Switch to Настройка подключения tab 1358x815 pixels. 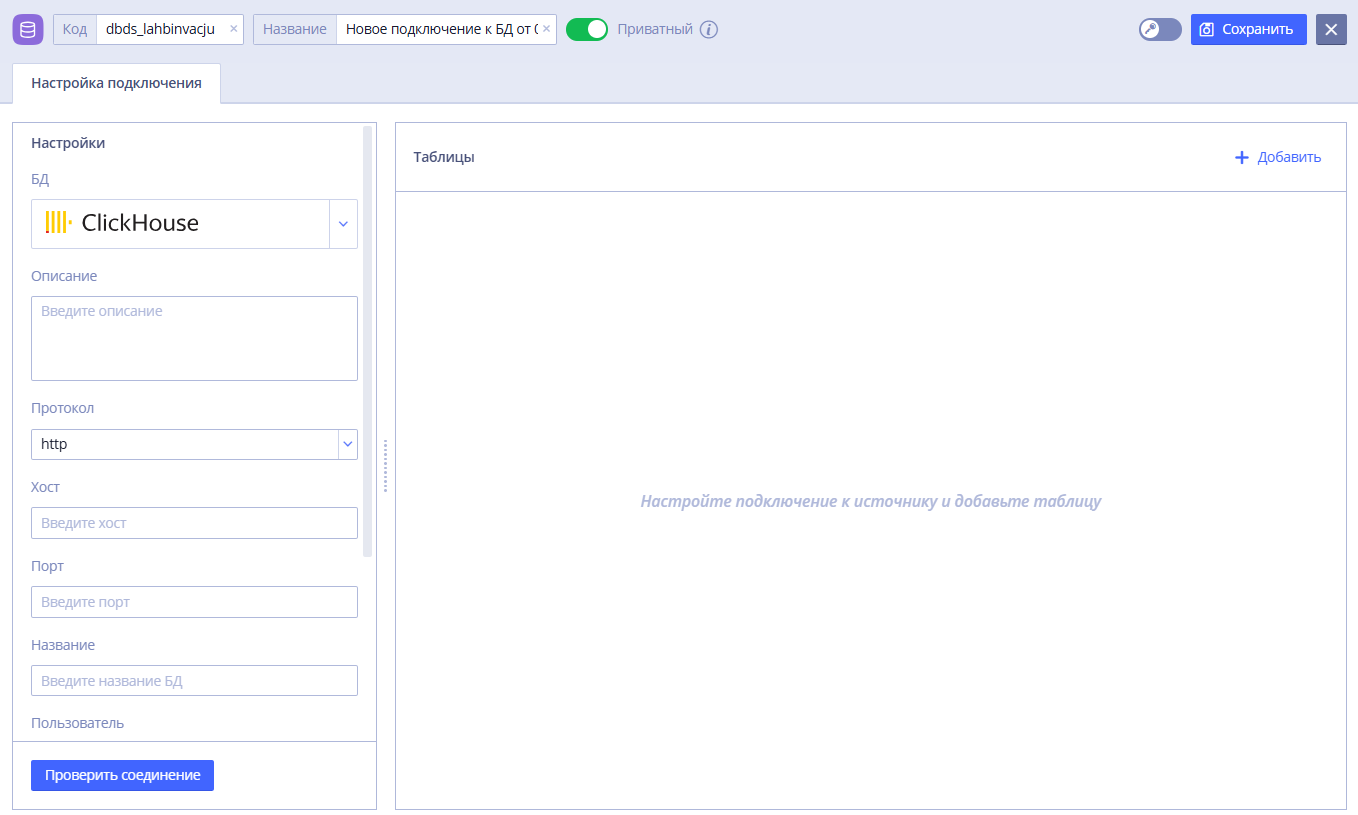(116, 83)
